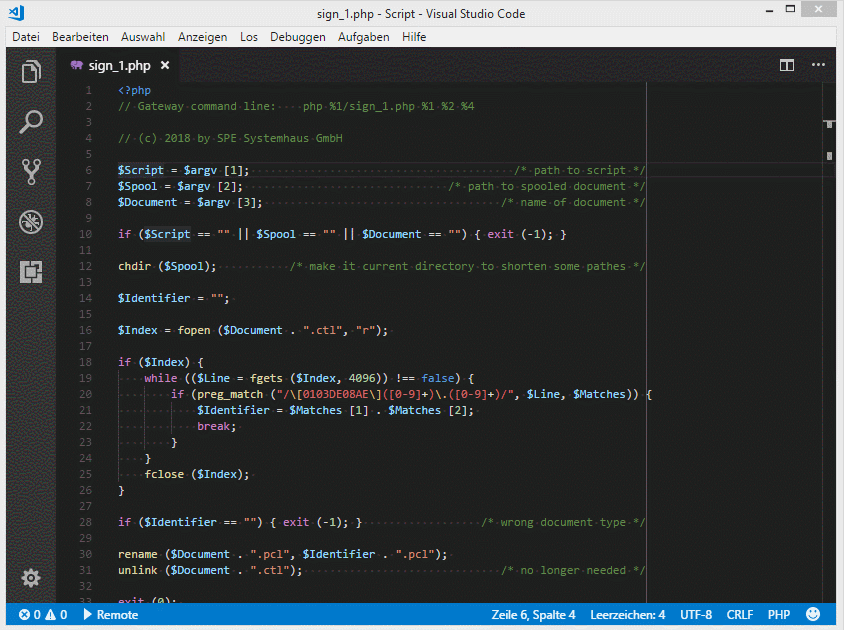Open the Debug view in activity bar
The height and width of the screenshot is (630, 844).
[31, 221]
